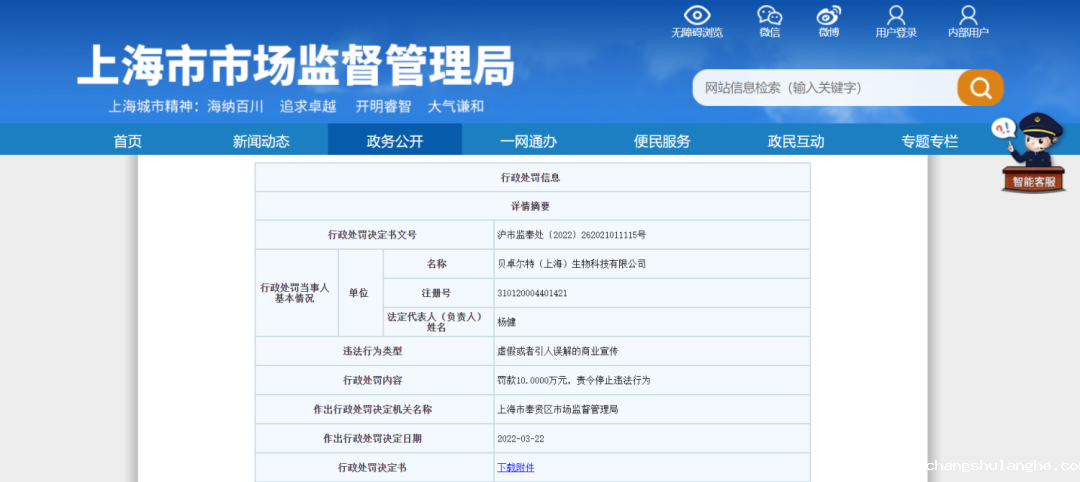The height and width of the screenshot is (482, 1080).
Task: Click the 注册号 label cell
Action: [x=437, y=293]
